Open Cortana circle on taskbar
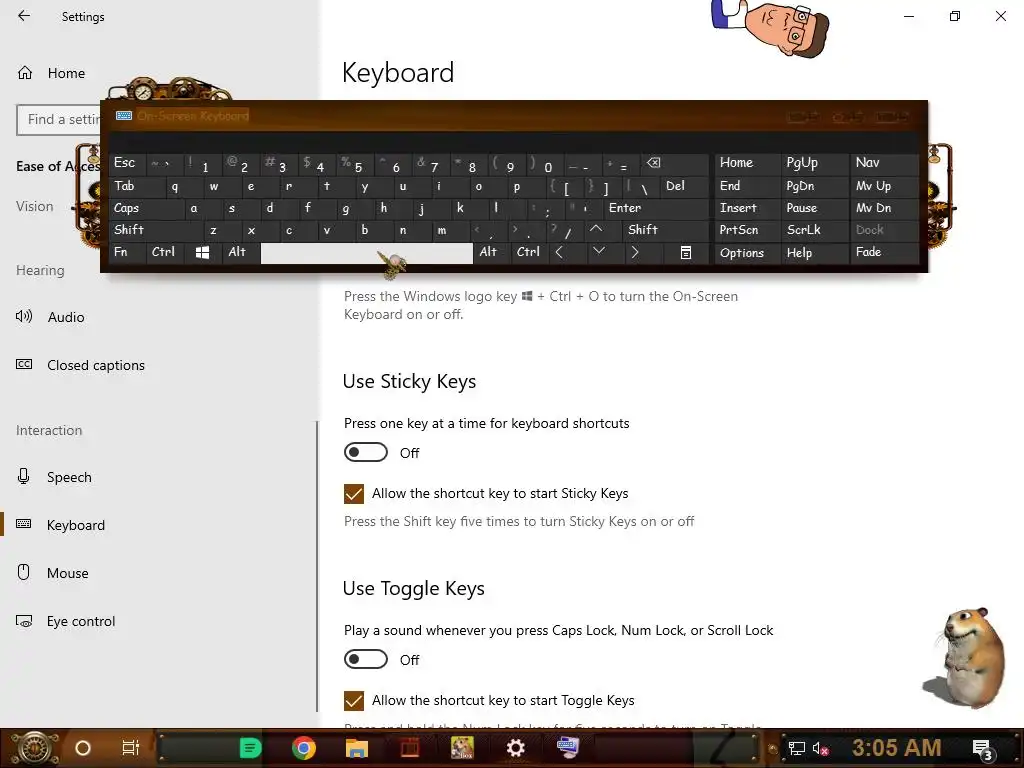Screen dimensions: 1024x768 [x=83, y=748]
